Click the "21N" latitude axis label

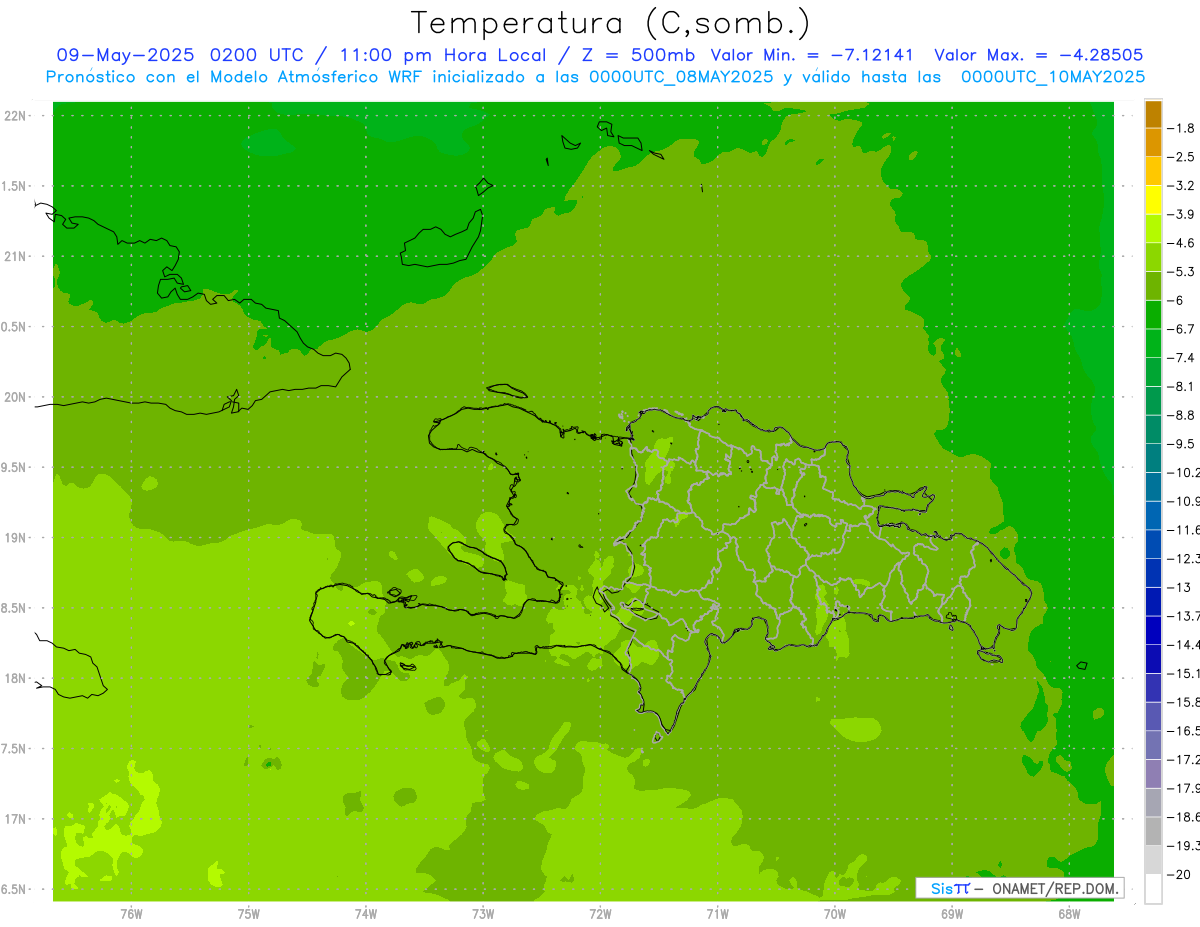coord(15,257)
